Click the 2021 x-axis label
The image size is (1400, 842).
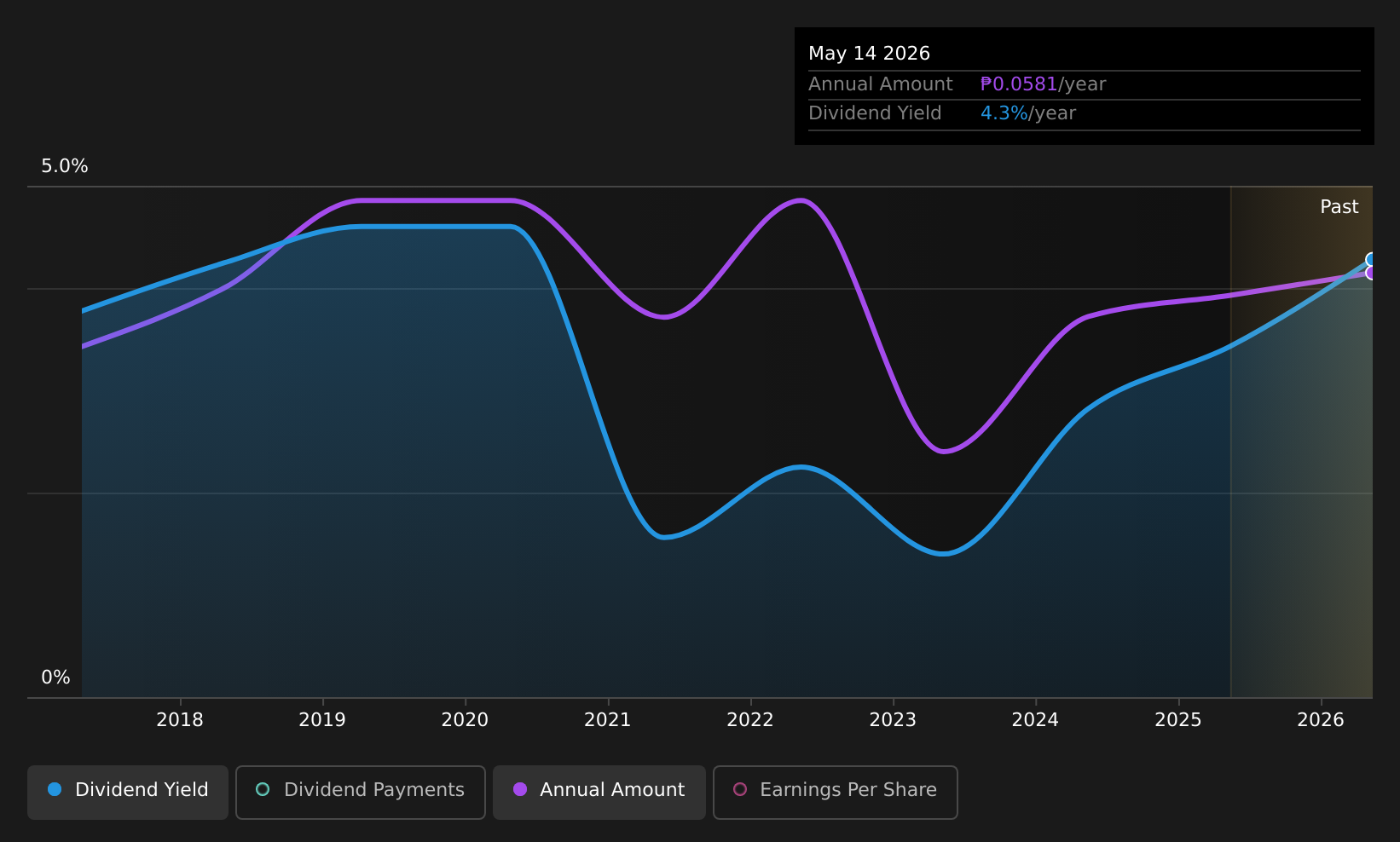point(608,720)
